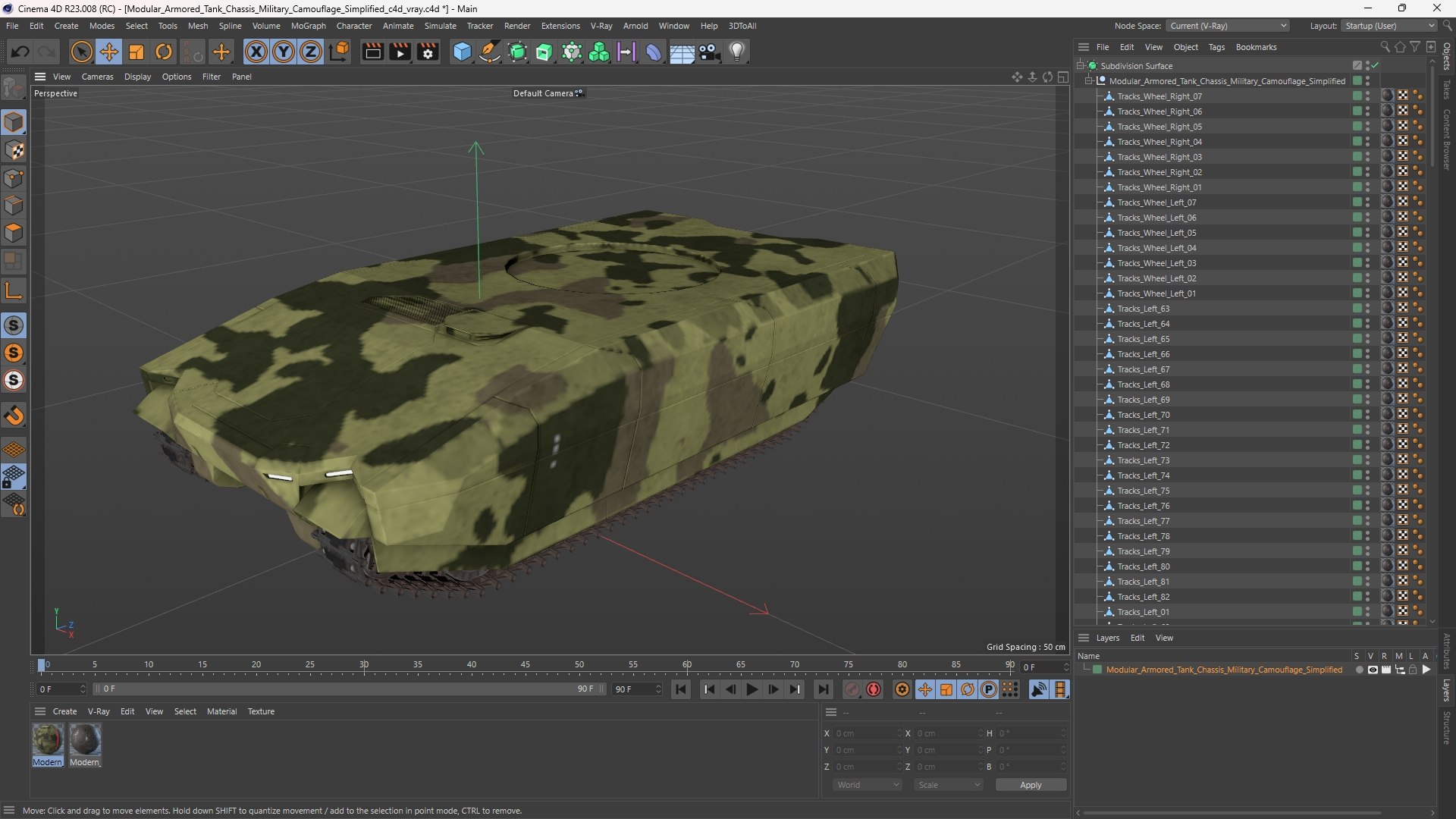Click the Undo arrow icon

[x=20, y=52]
